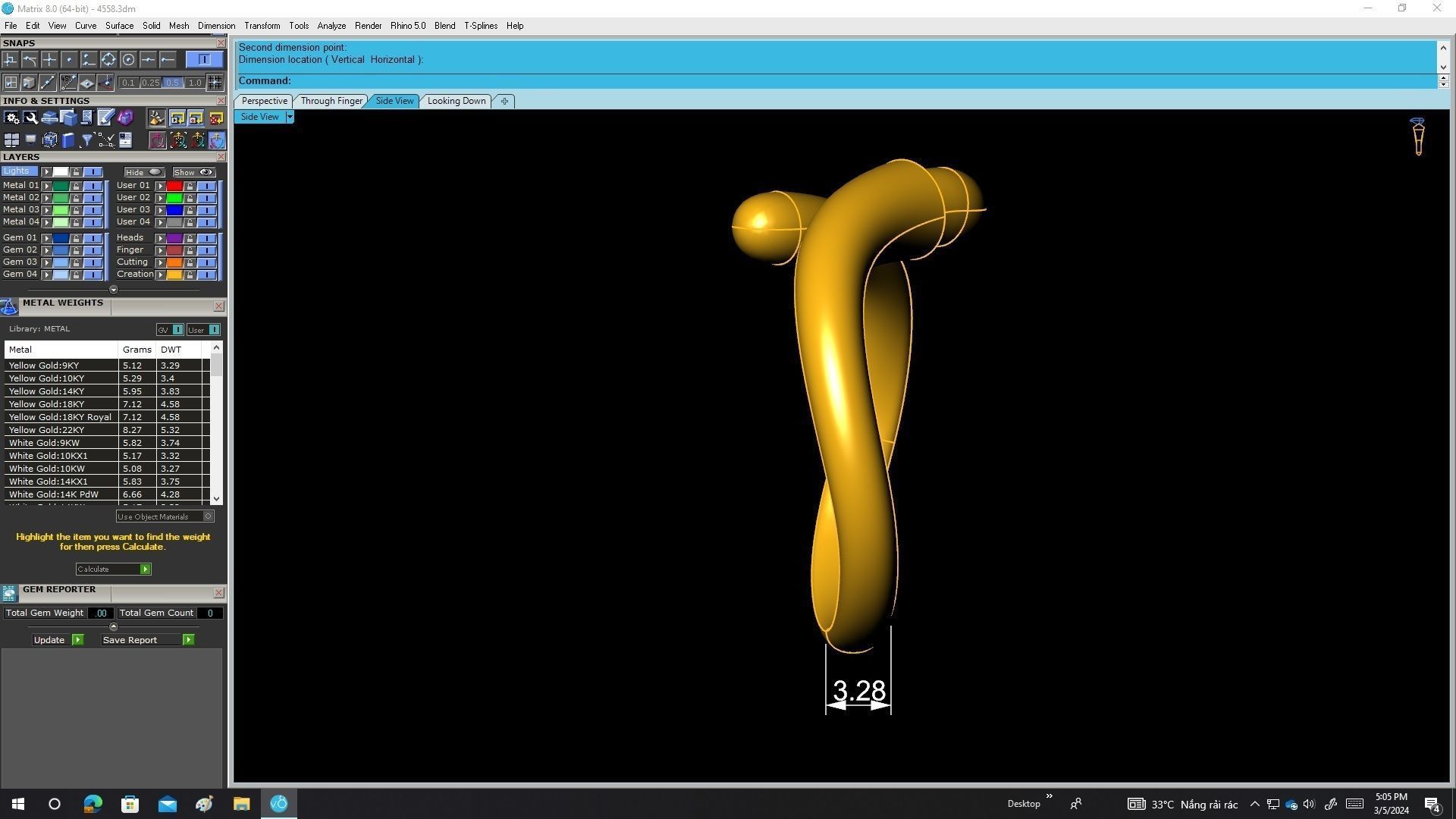Expand the Heads layer options arrow
1456x819 pixels.
(x=160, y=238)
